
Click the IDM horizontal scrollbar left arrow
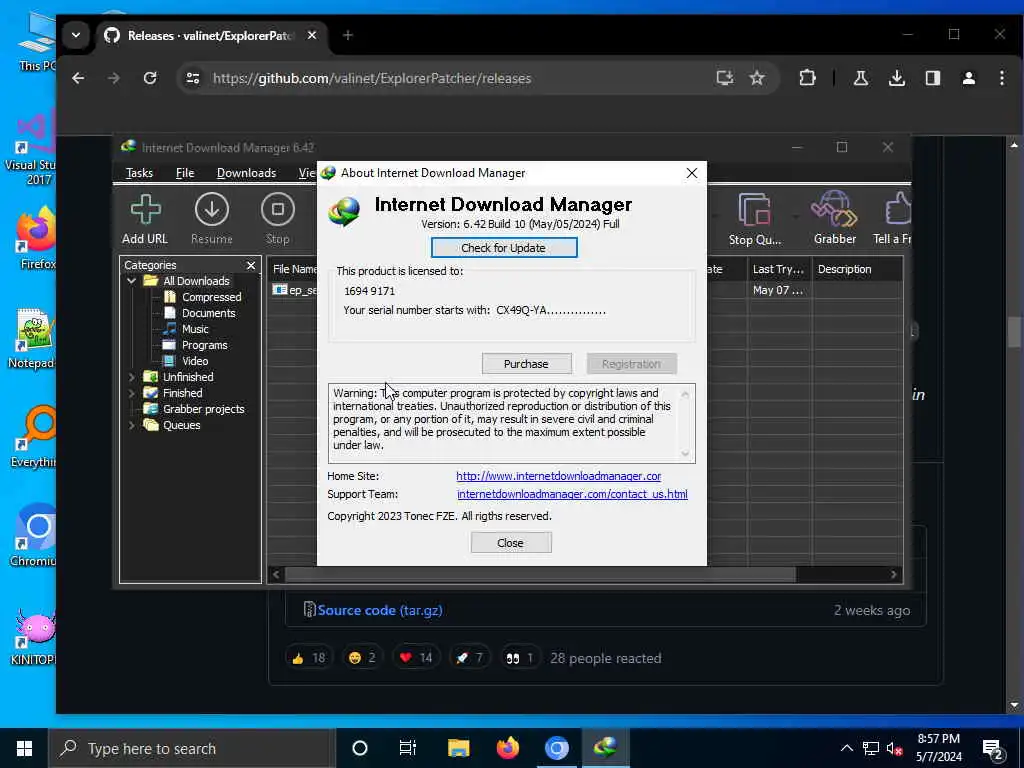[276, 574]
